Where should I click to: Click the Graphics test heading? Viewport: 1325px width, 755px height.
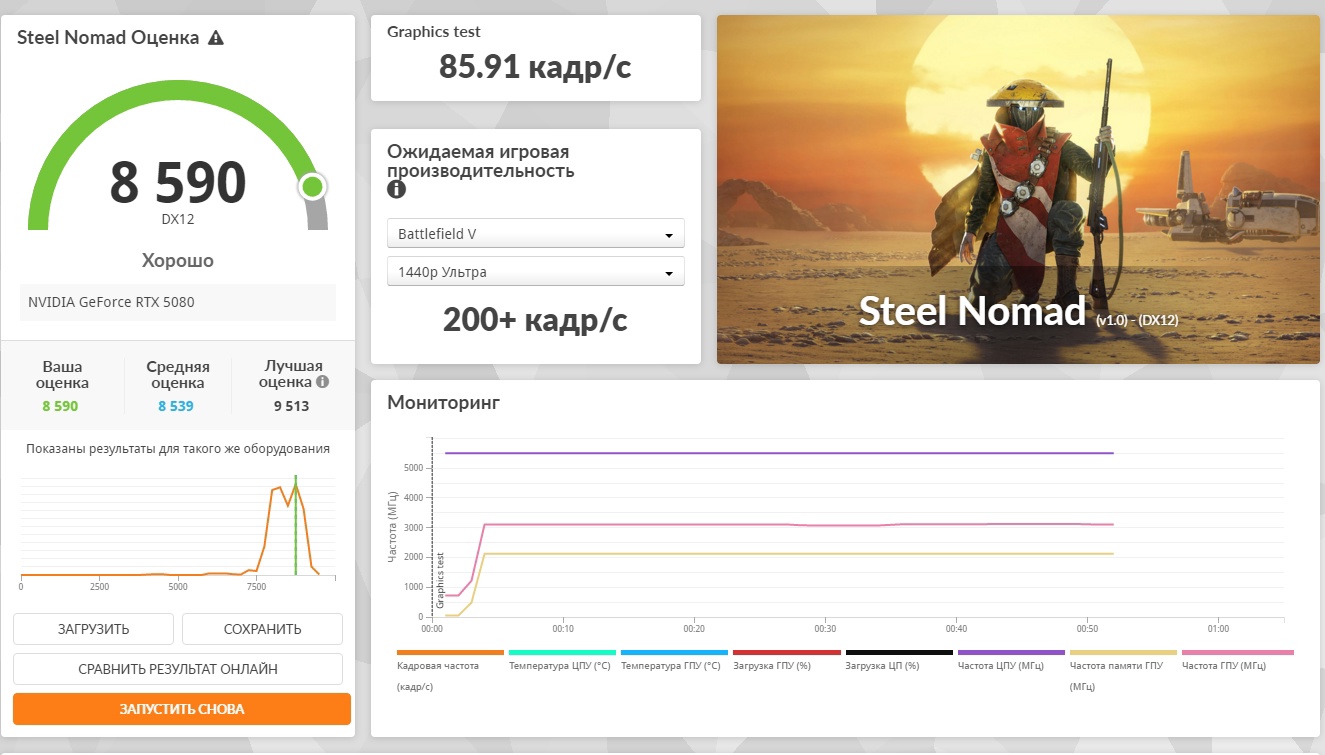(434, 32)
